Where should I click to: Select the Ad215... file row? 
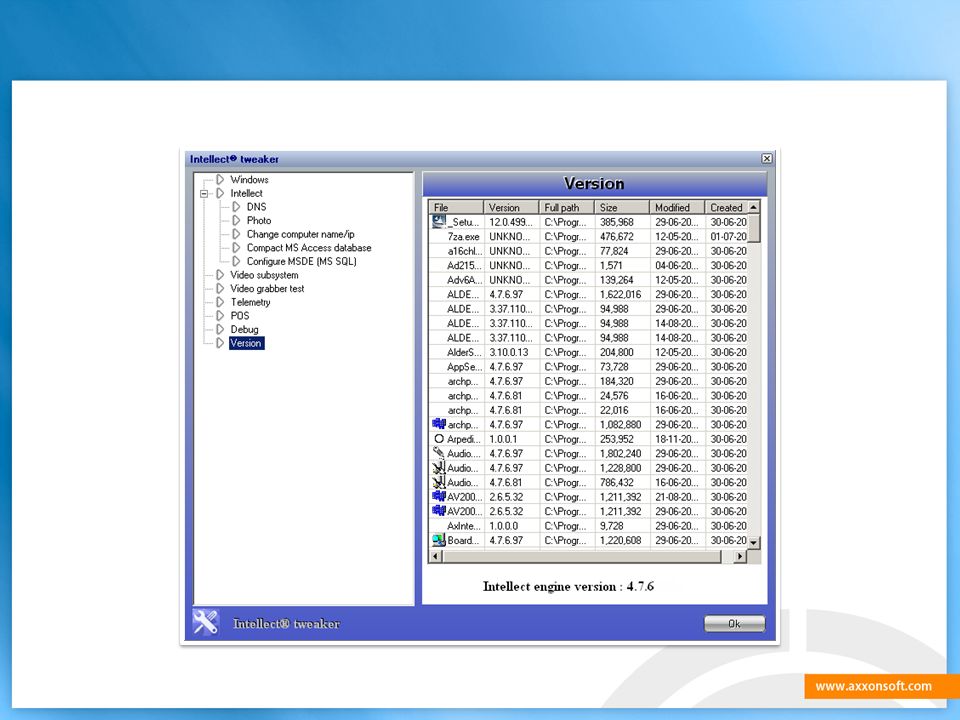coord(588,265)
